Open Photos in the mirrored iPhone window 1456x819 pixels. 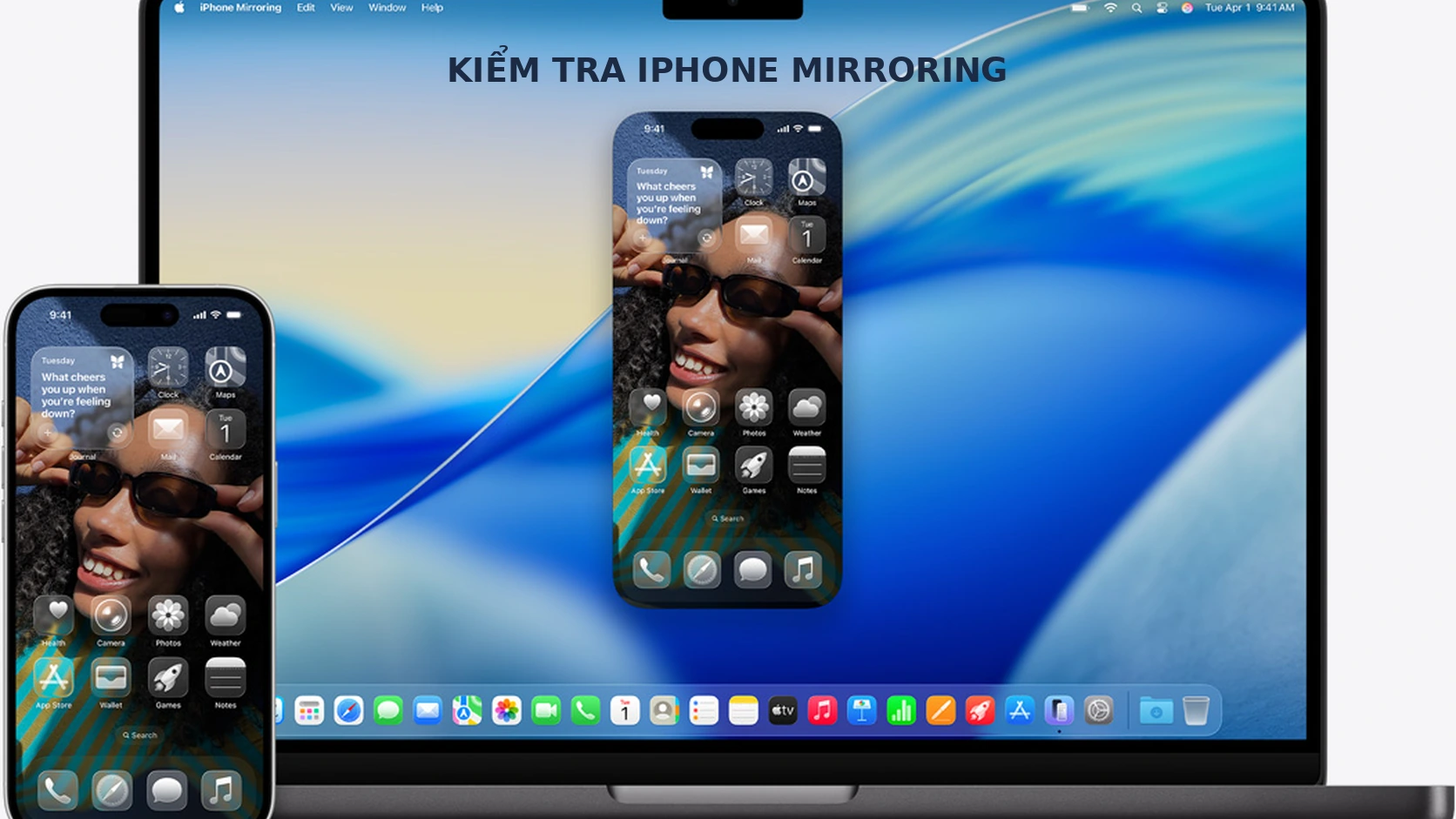(753, 407)
